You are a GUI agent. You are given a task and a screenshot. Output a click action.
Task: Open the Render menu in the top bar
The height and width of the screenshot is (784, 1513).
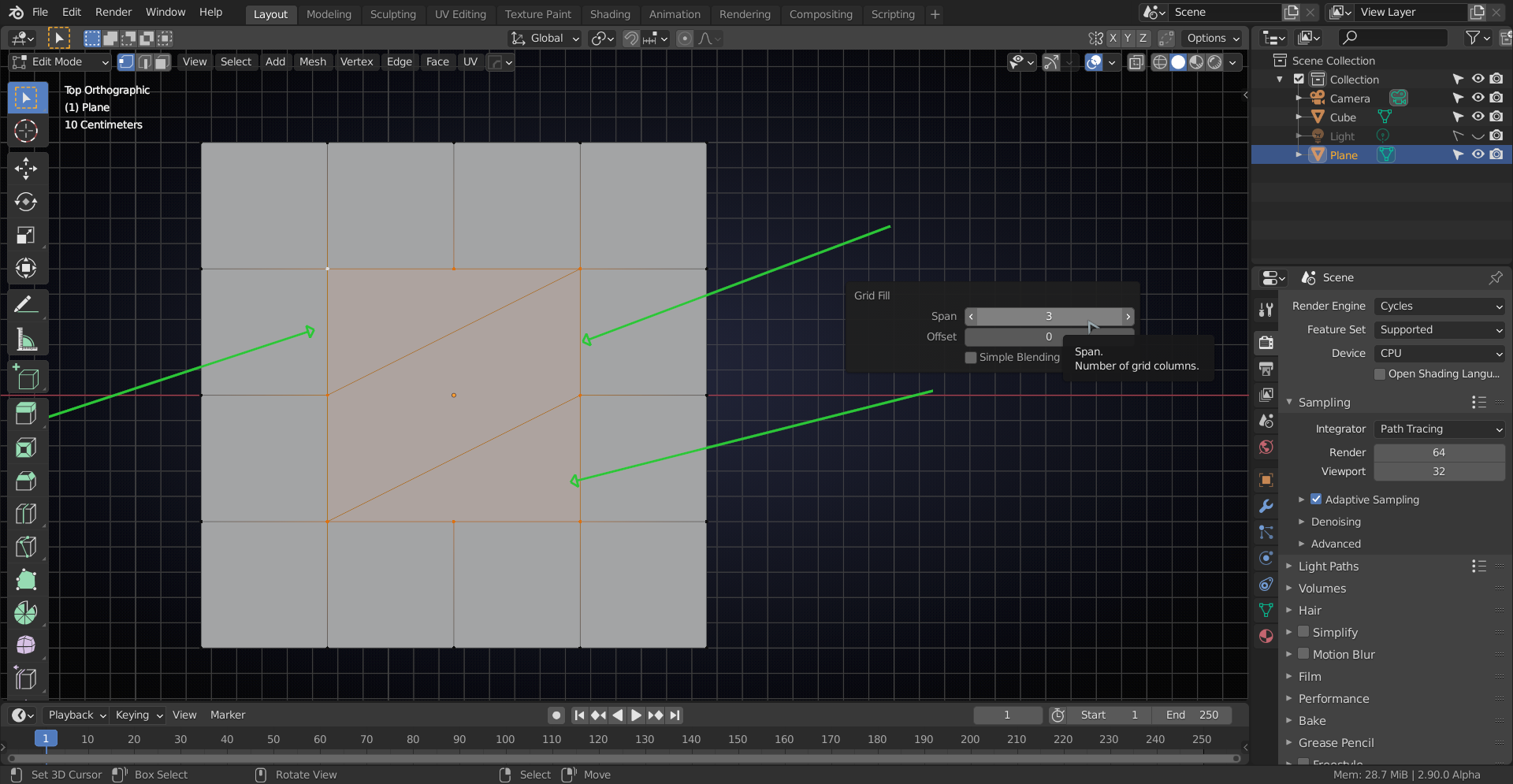coord(113,12)
